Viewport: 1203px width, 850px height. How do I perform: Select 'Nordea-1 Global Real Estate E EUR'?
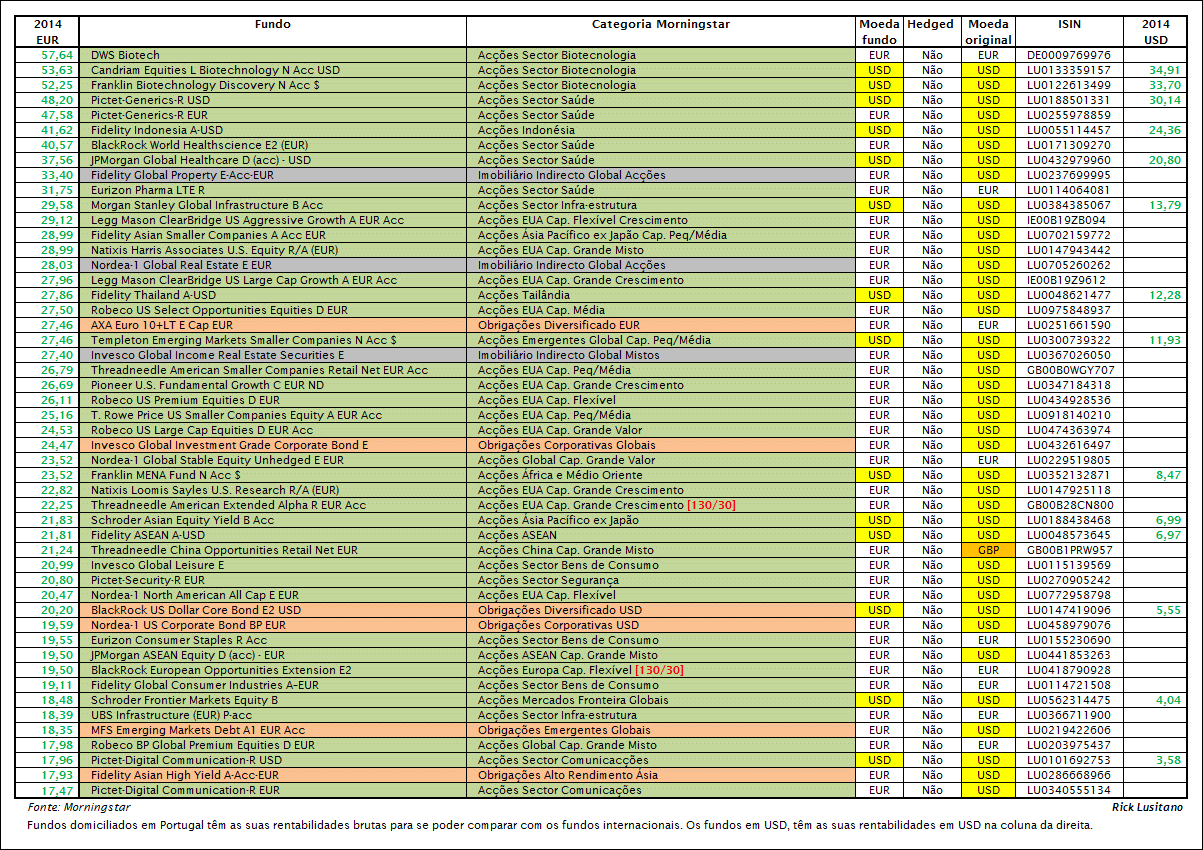tap(181, 265)
